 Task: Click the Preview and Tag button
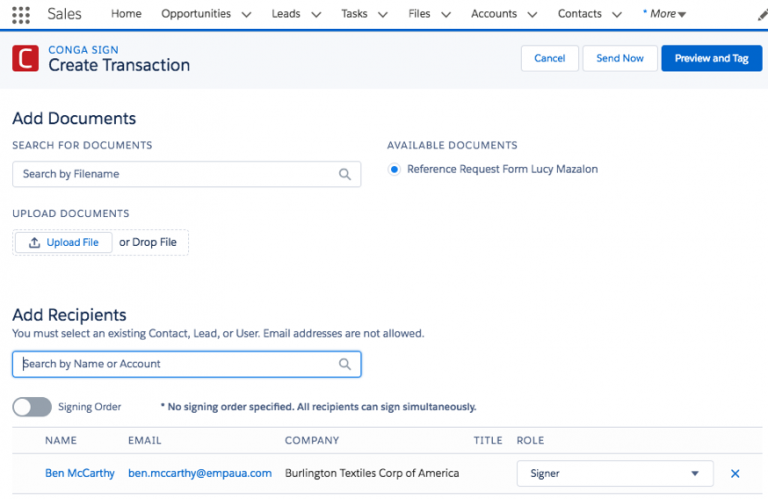[711, 58]
